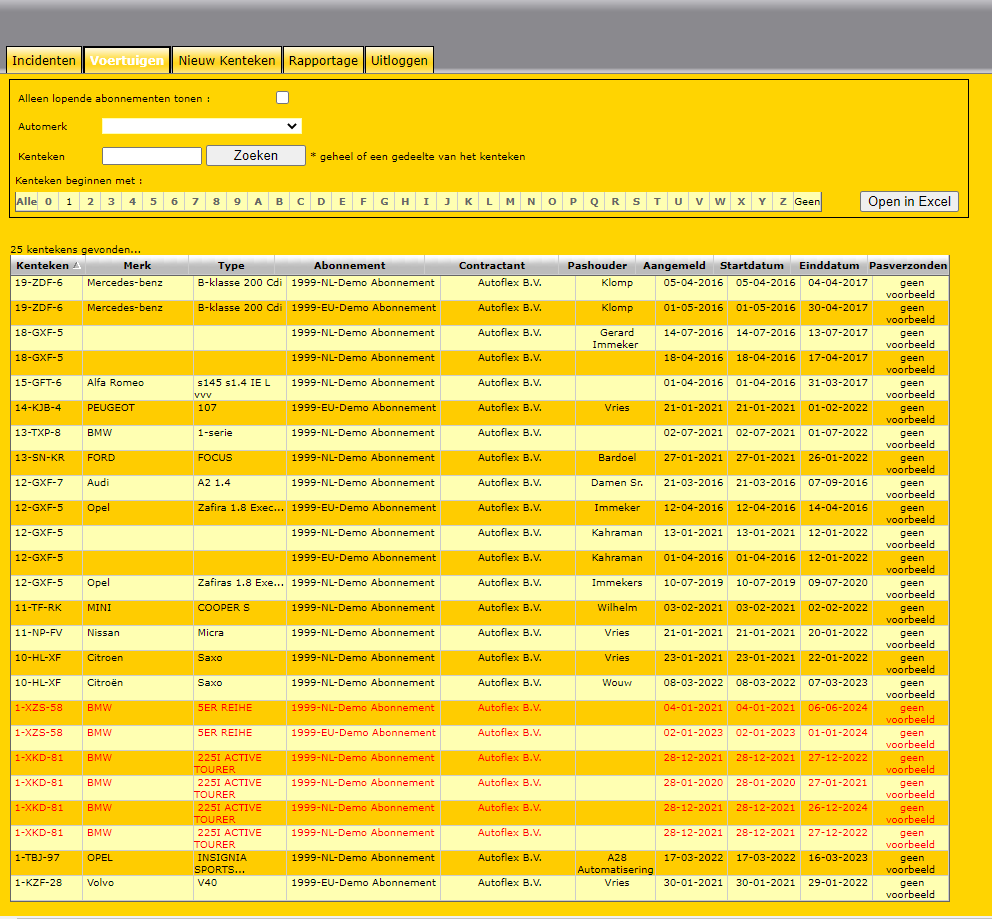992x919 pixels.
Task: Select license plate 15-GFT-6 Alfa Romeo row
Action: (39, 383)
